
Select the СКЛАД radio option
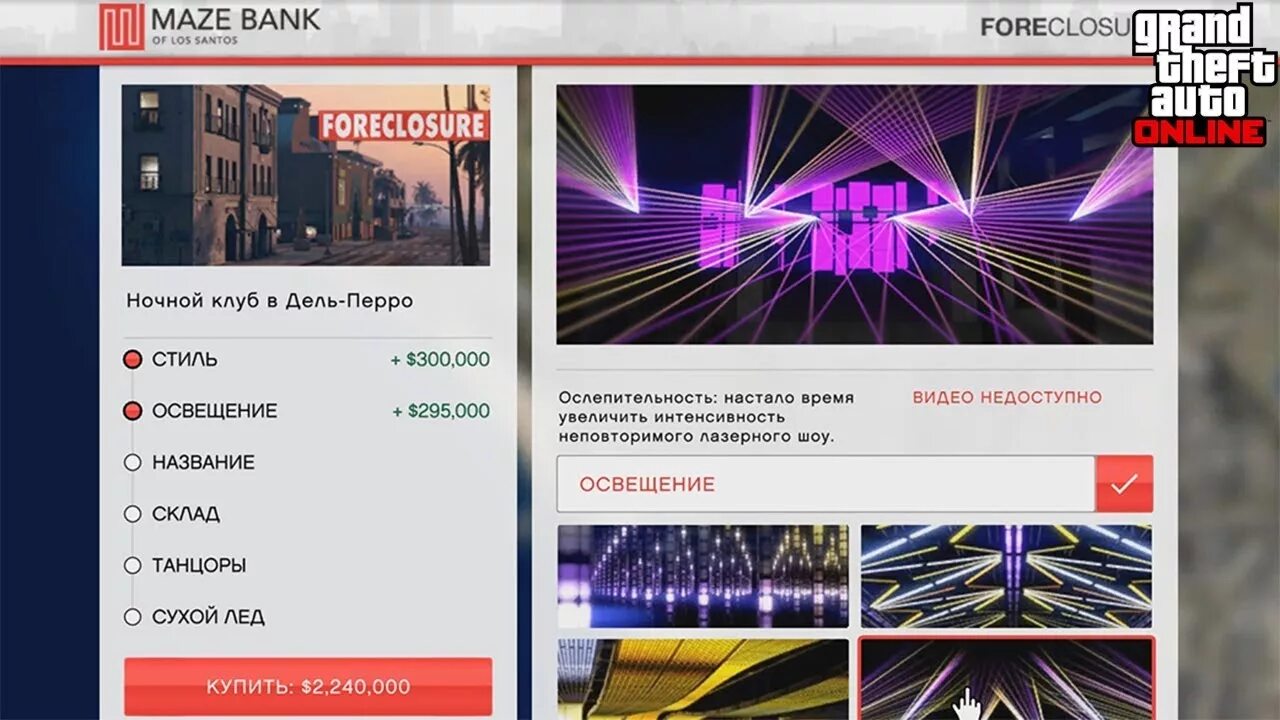pos(132,514)
